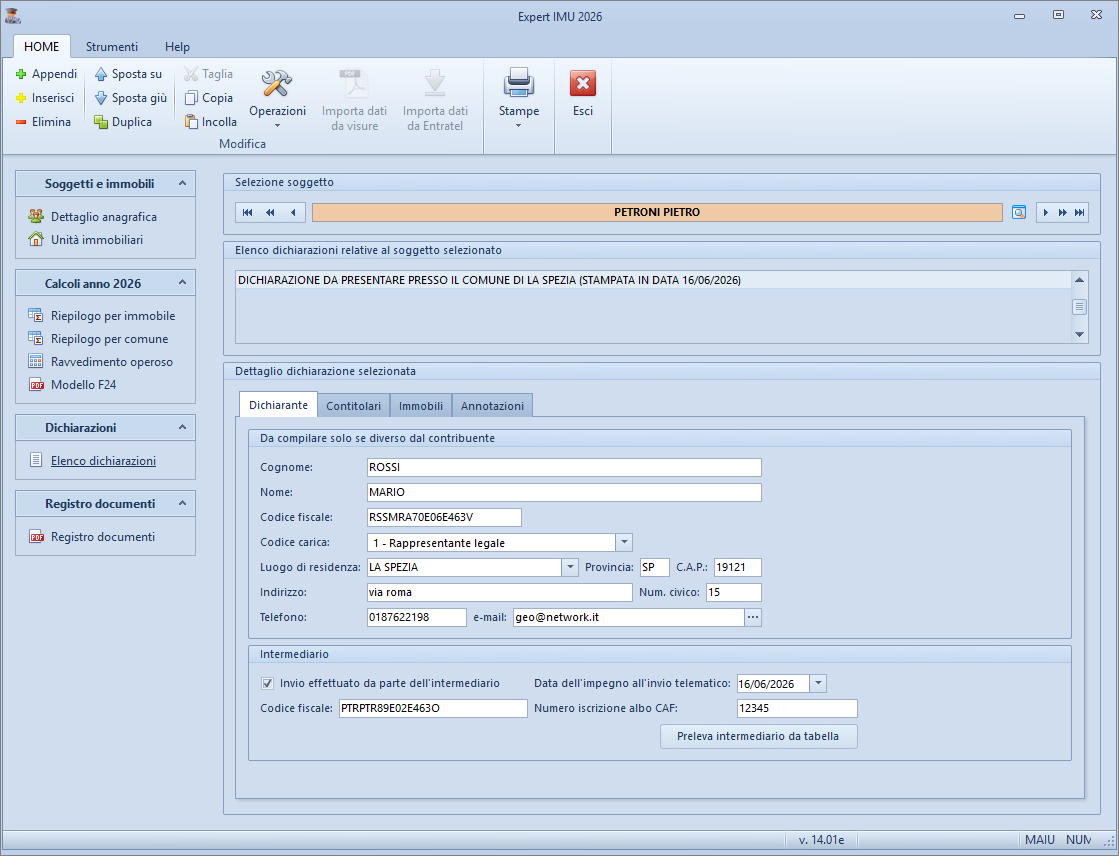The height and width of the screenshot is (856, 1119).
Task: Jump to first subject record arrow
Action: pyautogui.click(x=247, y=212)
